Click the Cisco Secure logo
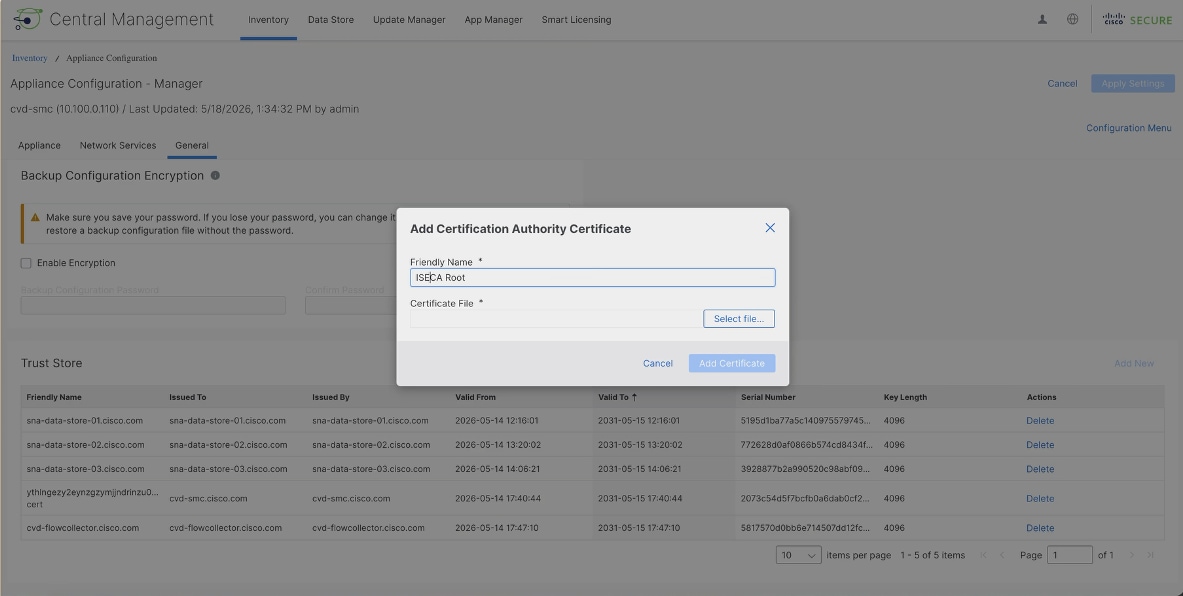 [1137, 20]
